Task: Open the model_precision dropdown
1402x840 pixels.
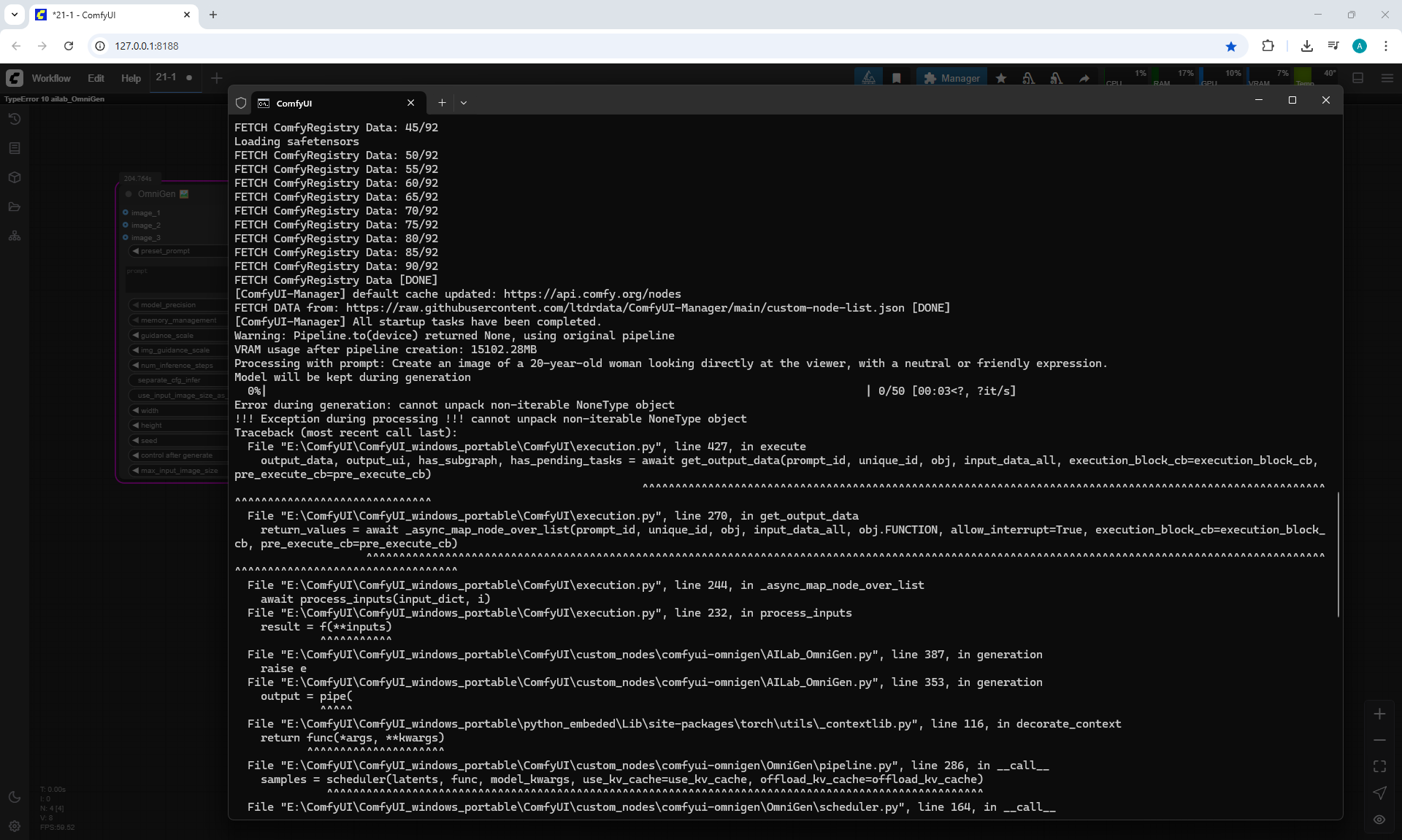Action: tap(175, 305)
